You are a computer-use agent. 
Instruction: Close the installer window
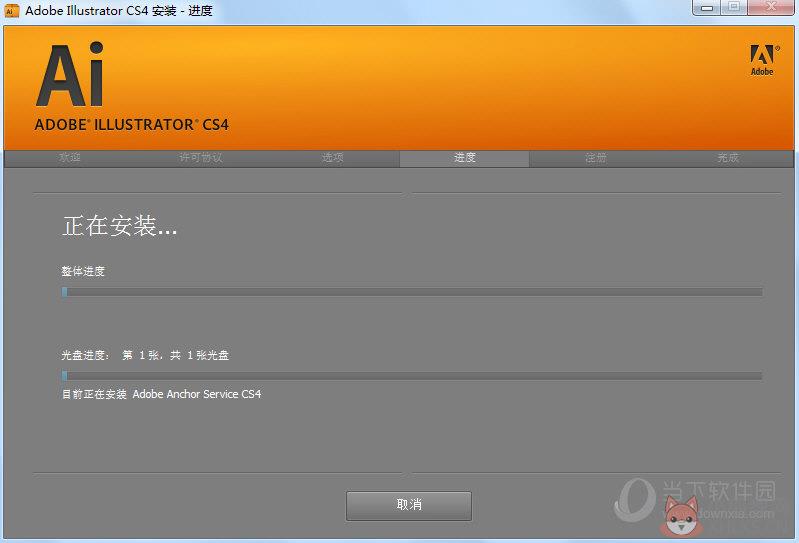[x=770, y=8]
